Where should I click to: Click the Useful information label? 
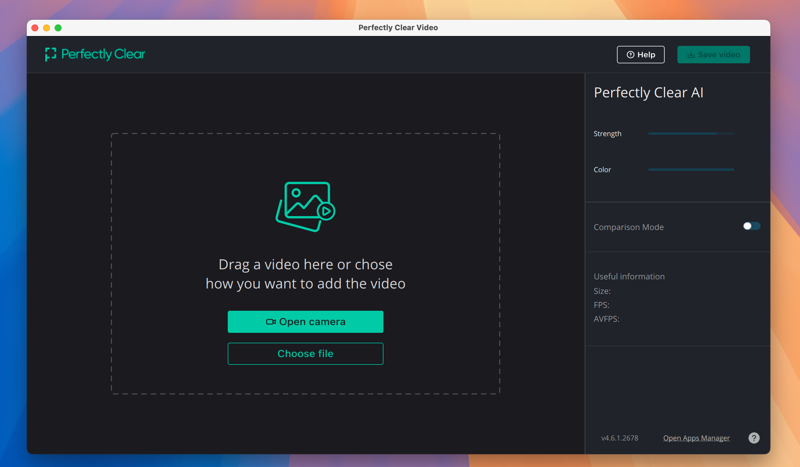(x=629, y=276)
